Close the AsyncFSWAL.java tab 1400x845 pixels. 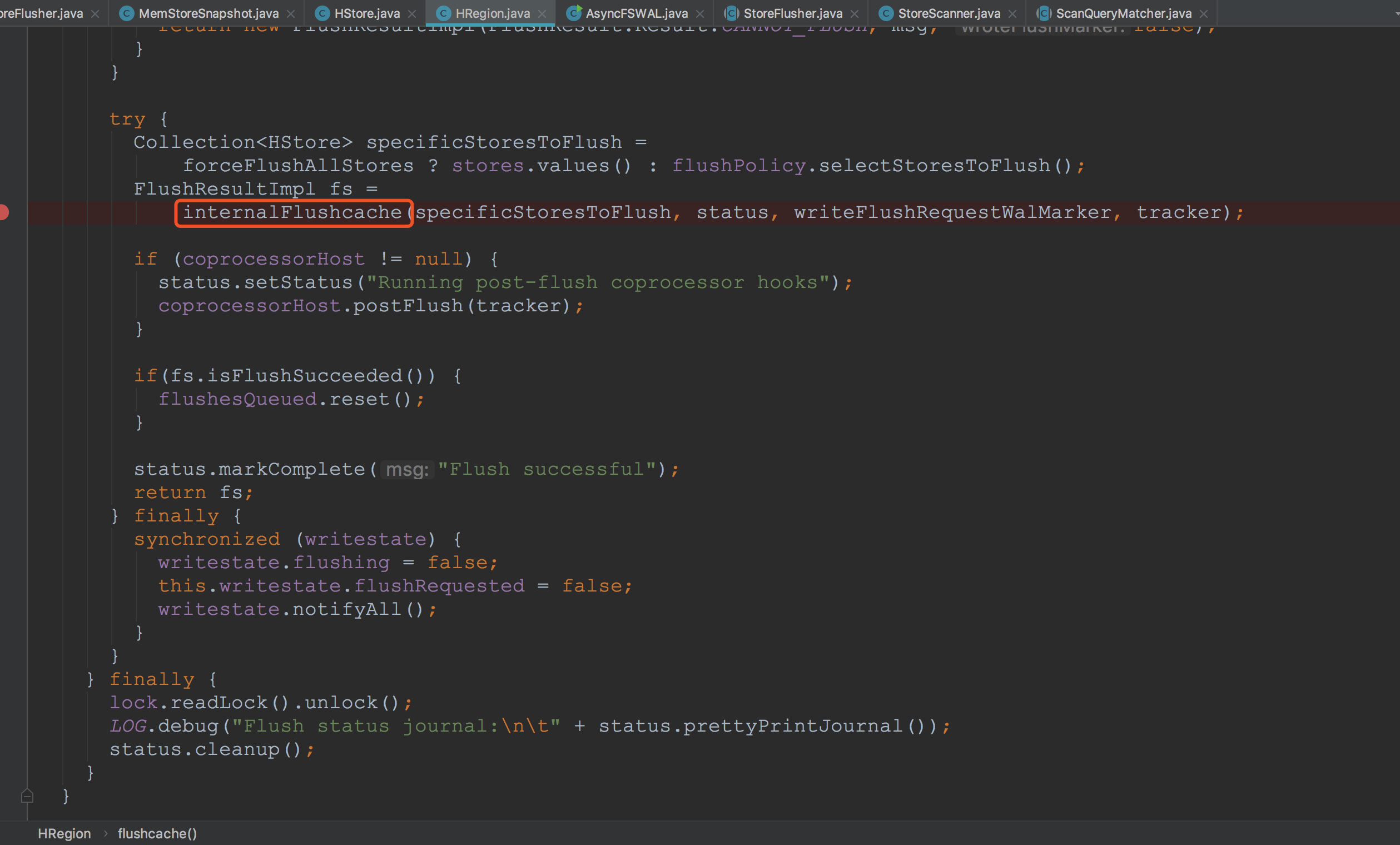coord(700,14)
